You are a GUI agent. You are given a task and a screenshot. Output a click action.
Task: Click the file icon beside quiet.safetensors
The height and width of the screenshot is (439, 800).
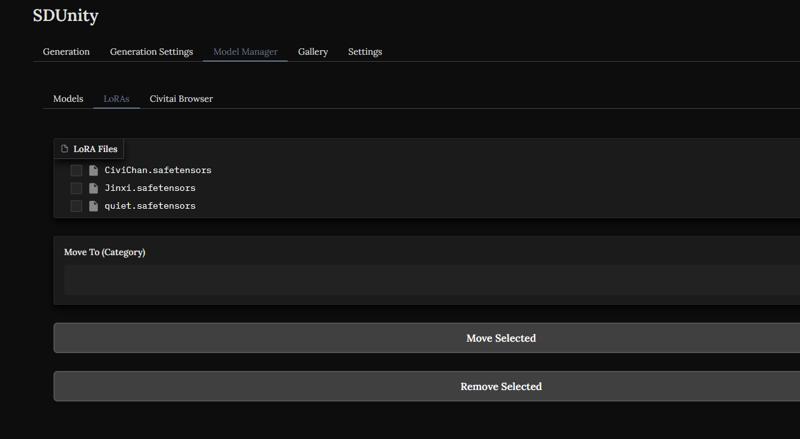[x=93, y=206]
